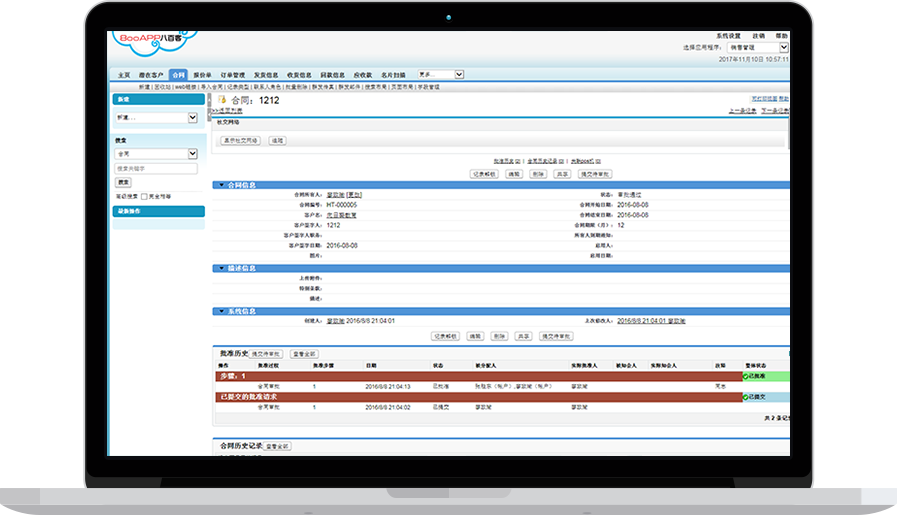Open 回收站 in the sub-navigation
Image resolution: width=897 pixels, height=515 pixels.
162,87
